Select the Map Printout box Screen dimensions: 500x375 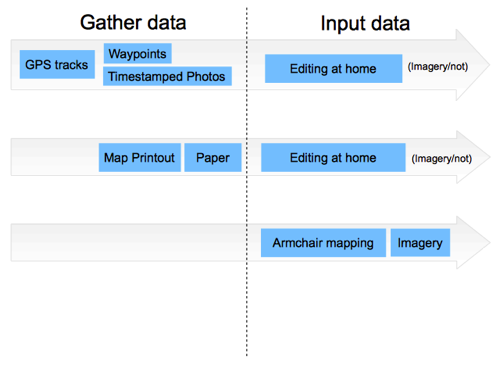pyautogui.click(x=140, y=157)
